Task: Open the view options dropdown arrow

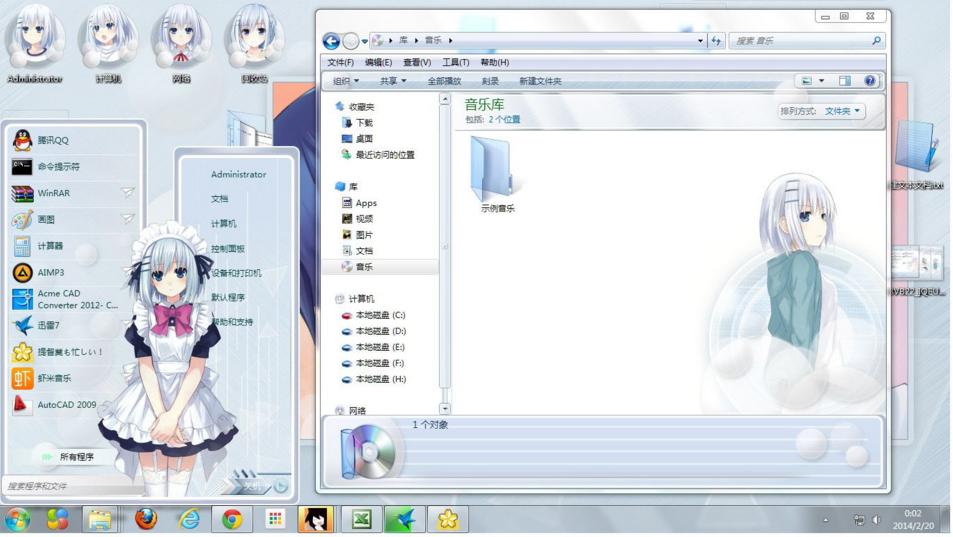Action: tap(822, 81)
